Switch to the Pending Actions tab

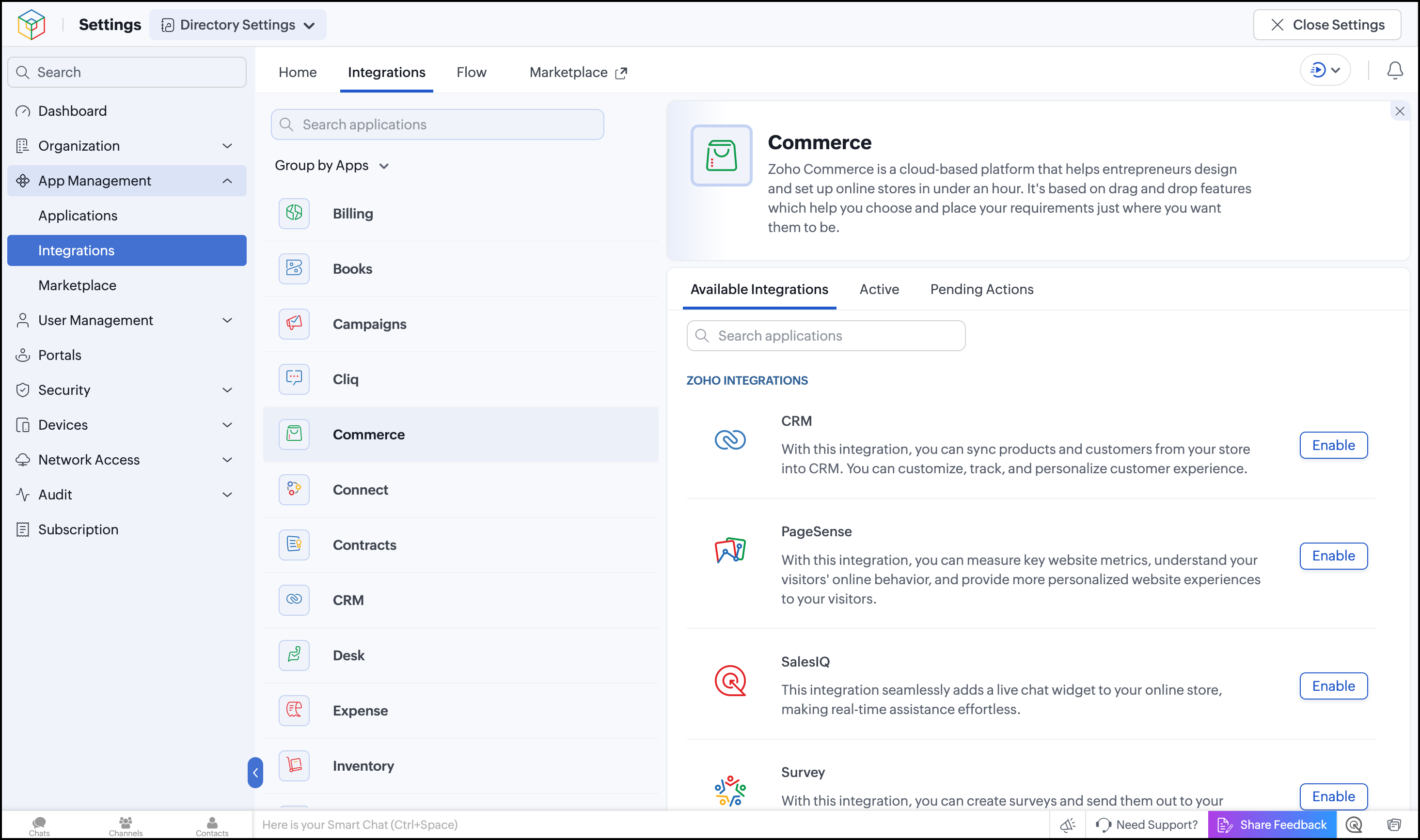click(x=981, y=289)
